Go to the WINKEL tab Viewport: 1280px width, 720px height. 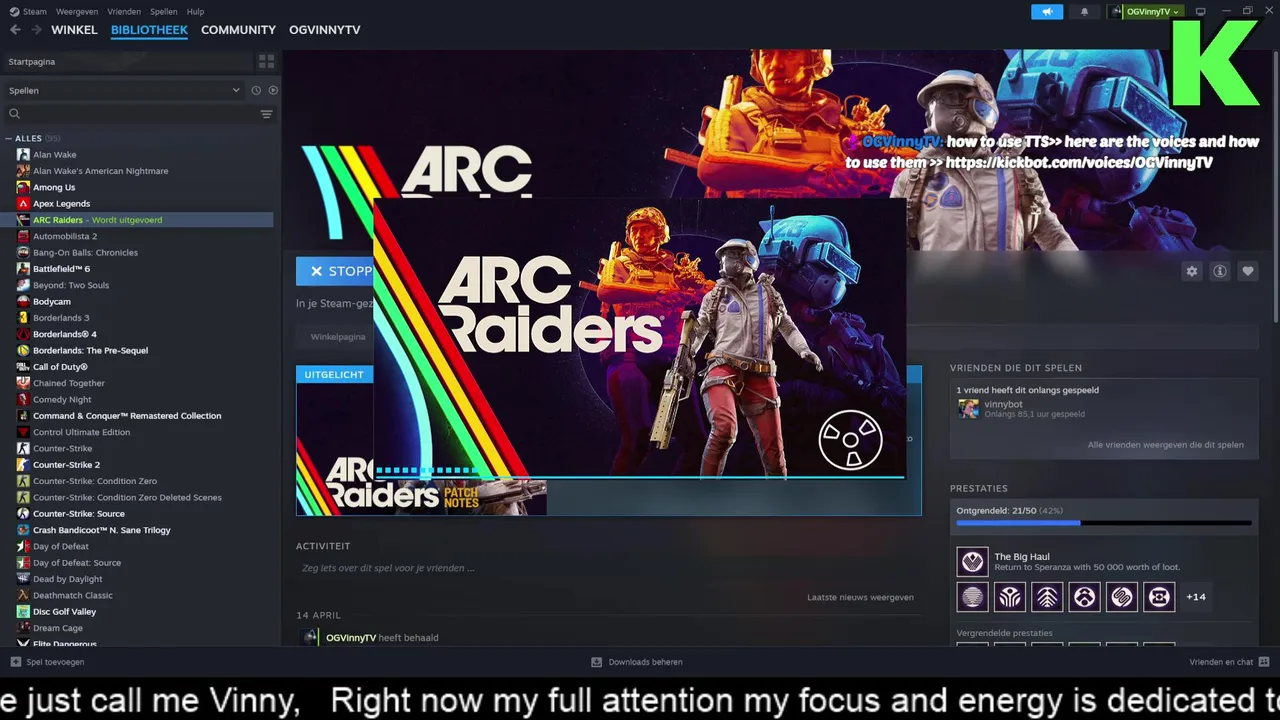75,30
